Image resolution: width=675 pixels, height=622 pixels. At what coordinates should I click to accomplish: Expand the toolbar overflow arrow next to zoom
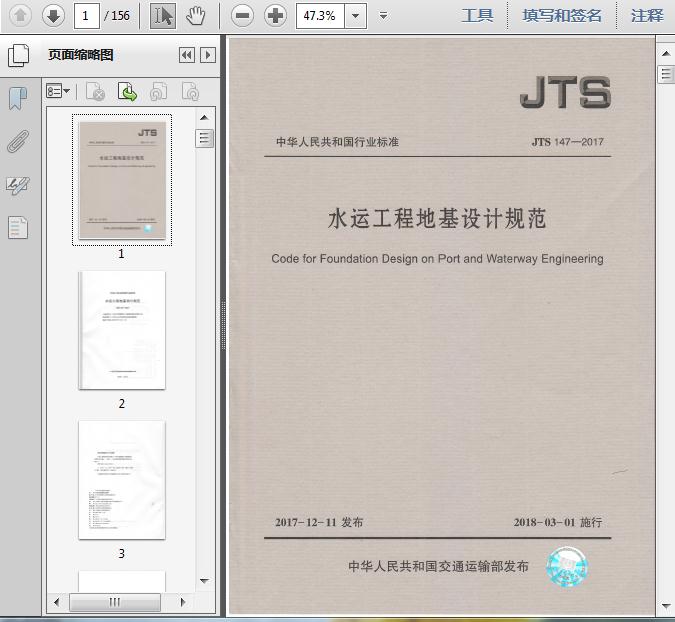pyautogui.click(x=384, y=15)
